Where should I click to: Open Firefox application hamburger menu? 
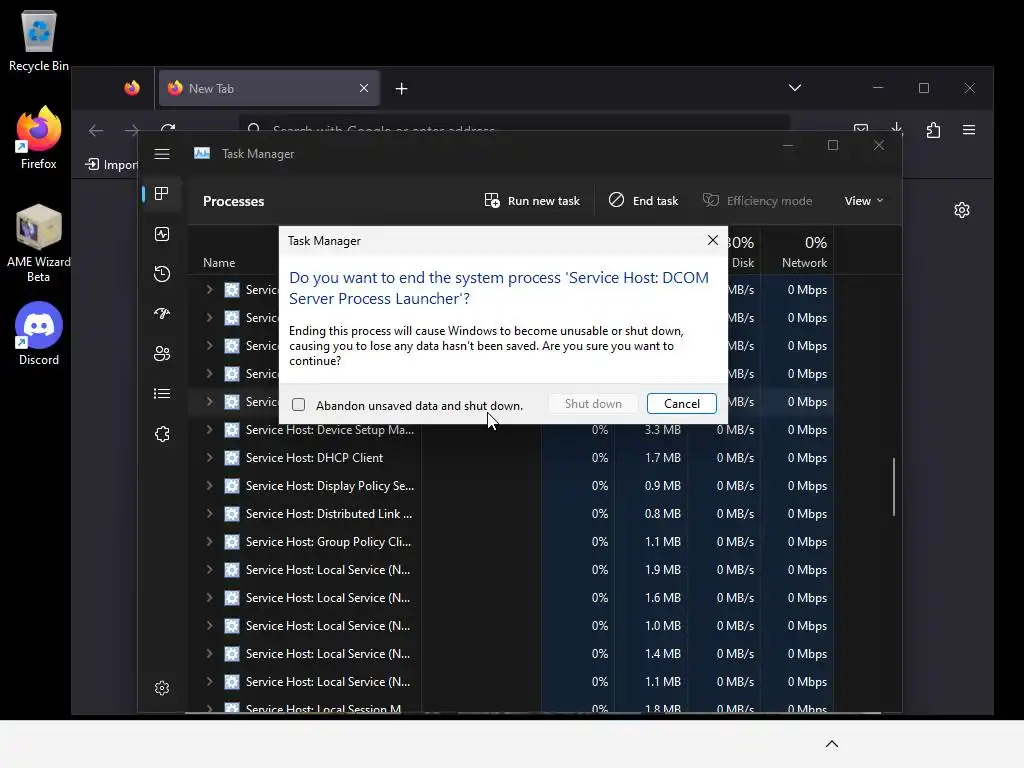969,130
